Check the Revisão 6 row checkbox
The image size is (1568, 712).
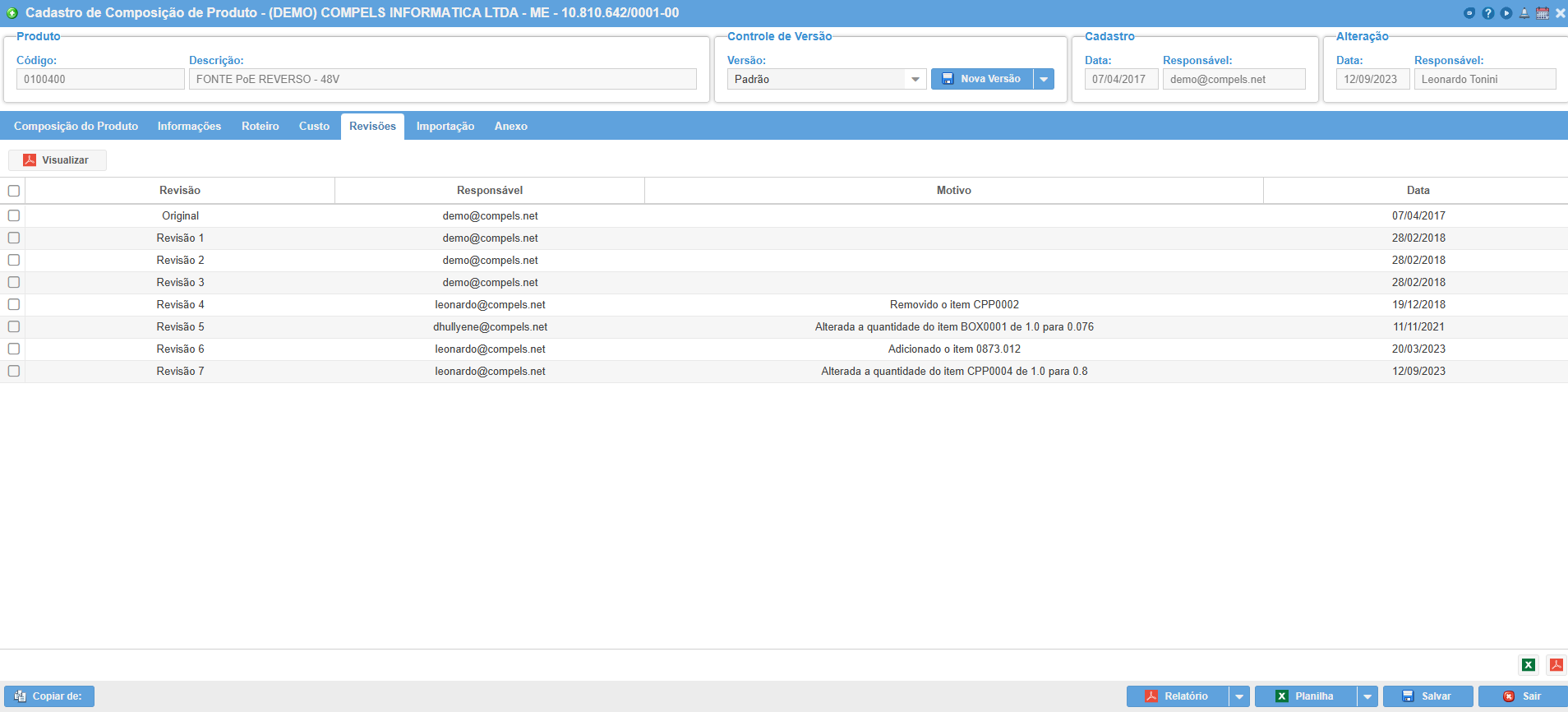click(x=14, y=349)
